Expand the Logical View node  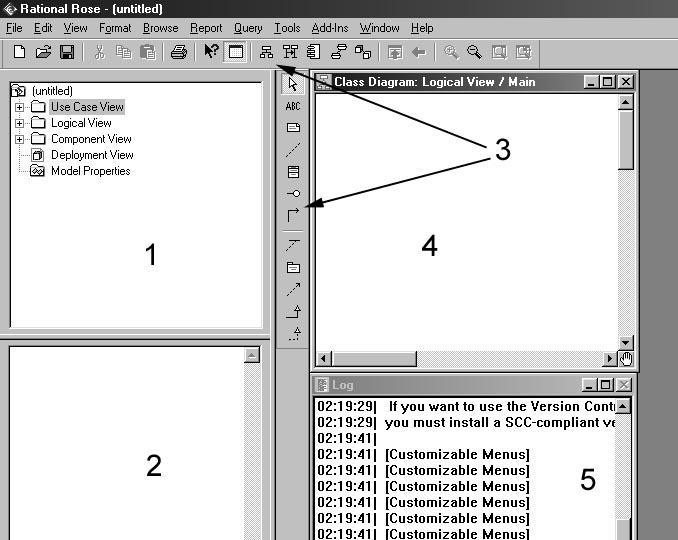coord(19,123)
